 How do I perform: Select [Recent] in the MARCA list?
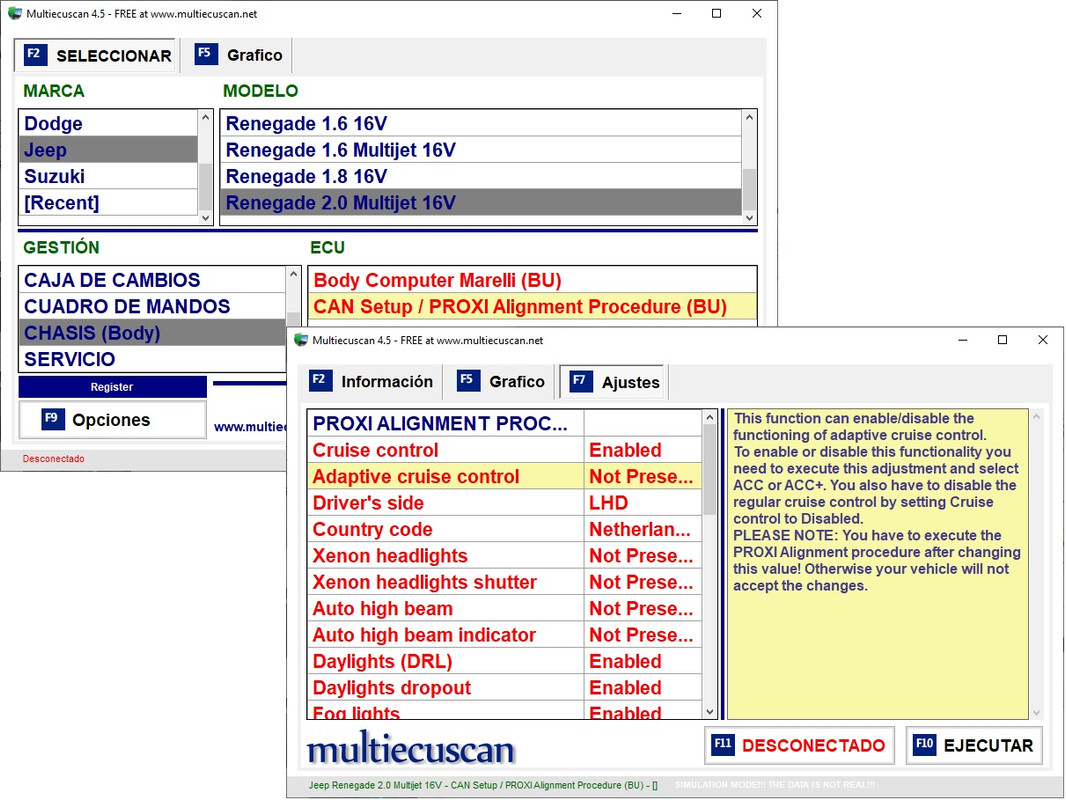click(x=109, y=203)
